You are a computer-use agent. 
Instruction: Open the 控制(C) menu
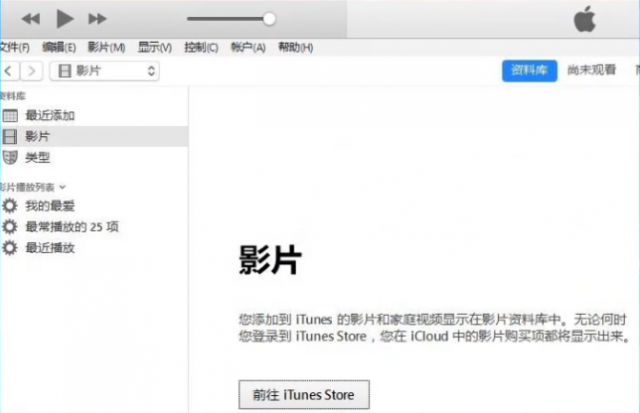(x=201, y=47)
